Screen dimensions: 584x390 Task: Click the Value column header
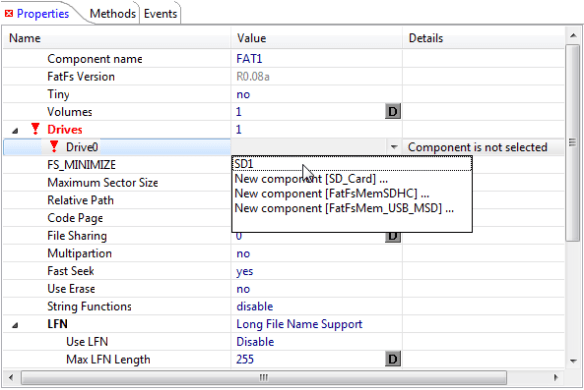point(251,38)
